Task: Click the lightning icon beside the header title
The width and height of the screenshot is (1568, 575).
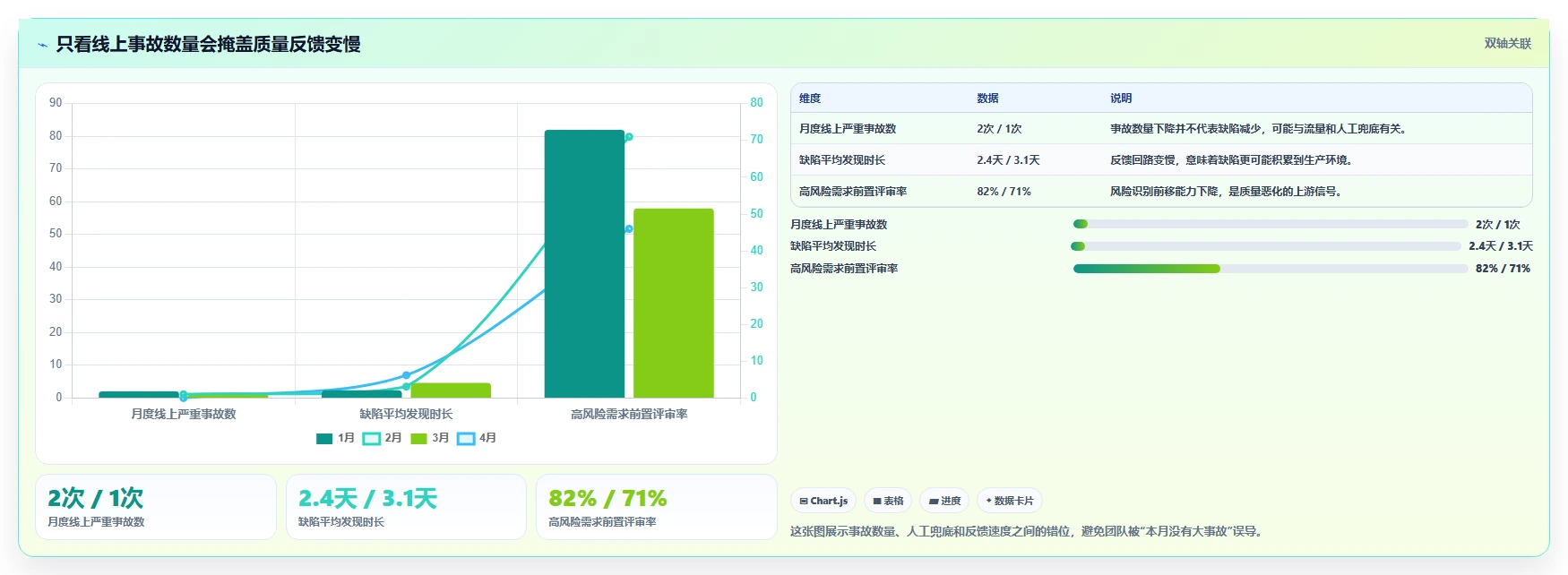Action: 42,45
